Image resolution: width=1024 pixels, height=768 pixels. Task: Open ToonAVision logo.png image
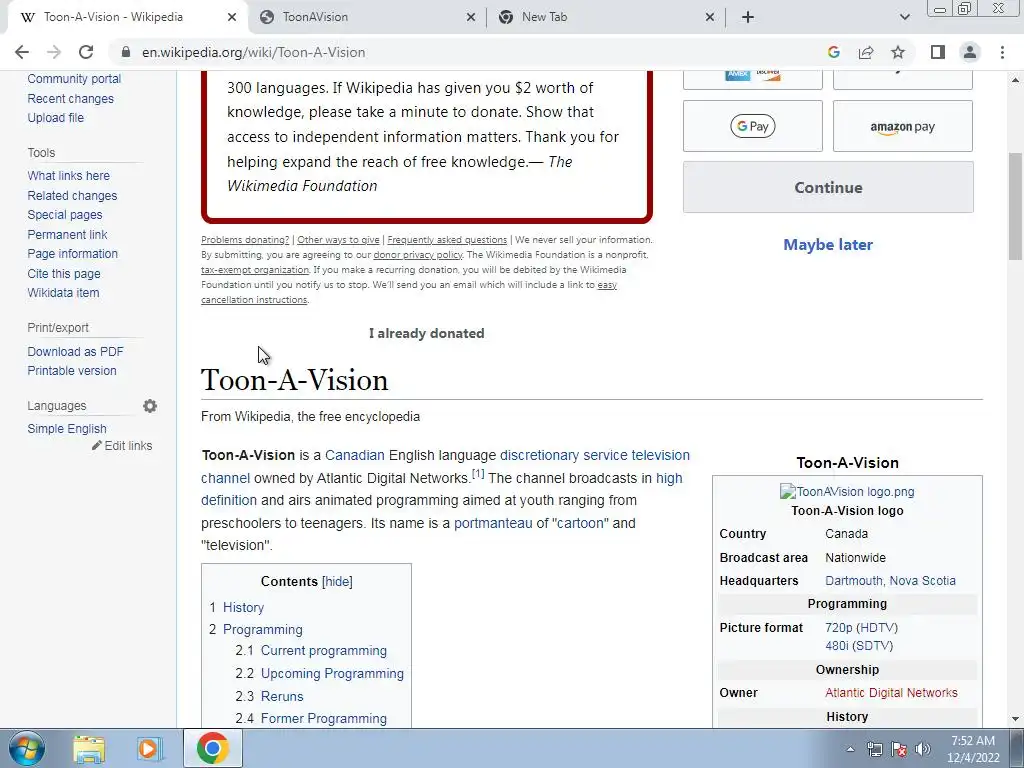point(847,491)
